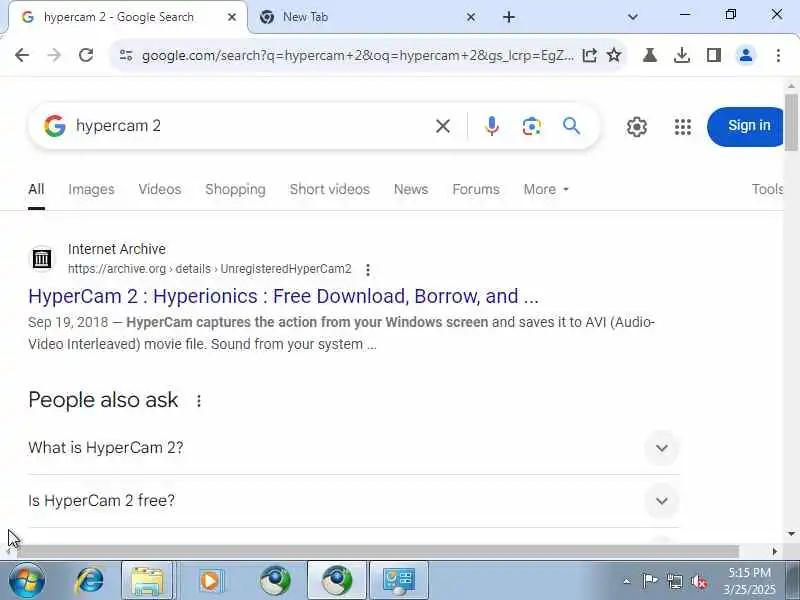Click the browser forward arrow
Image resolution: width=800 pixels, height=600 pixels.
point(54,55)
